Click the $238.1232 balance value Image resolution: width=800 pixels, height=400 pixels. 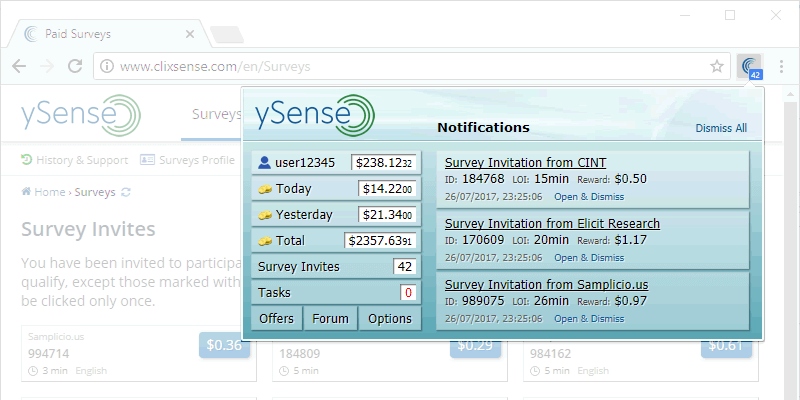[384, 163]
